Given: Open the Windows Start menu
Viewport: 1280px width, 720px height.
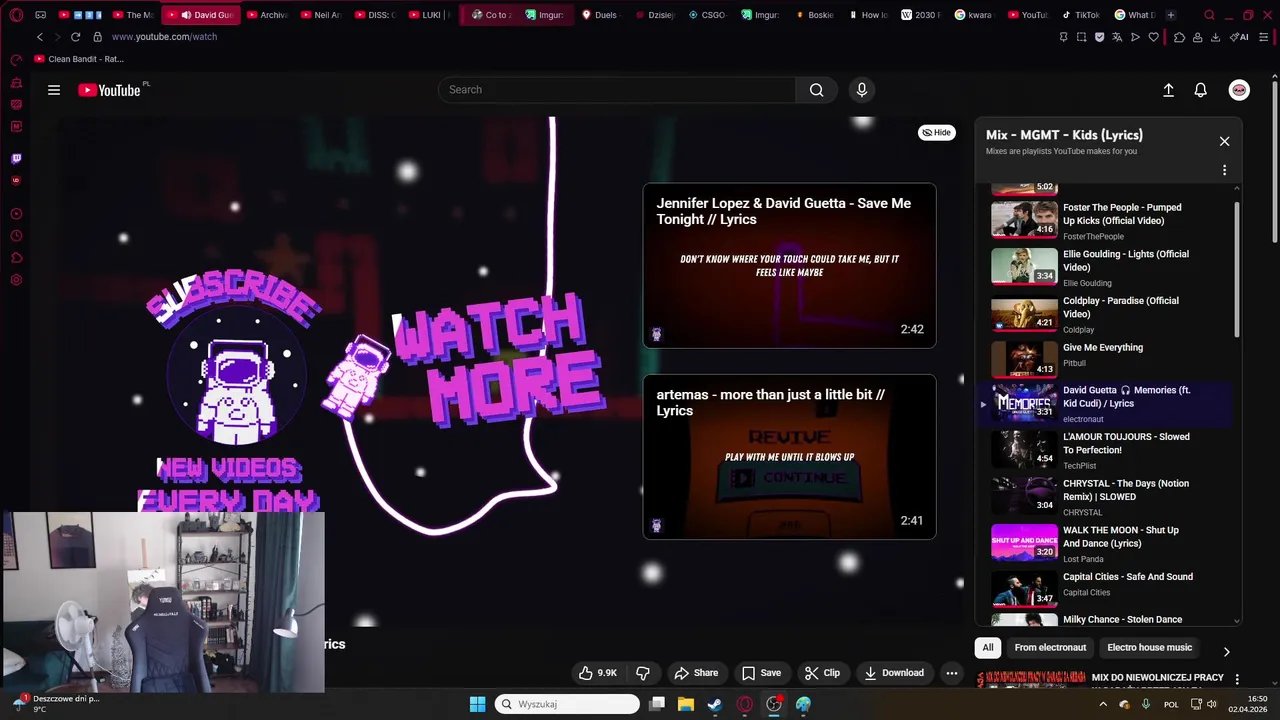Looking at the screenshot, I should click(477, 704).
